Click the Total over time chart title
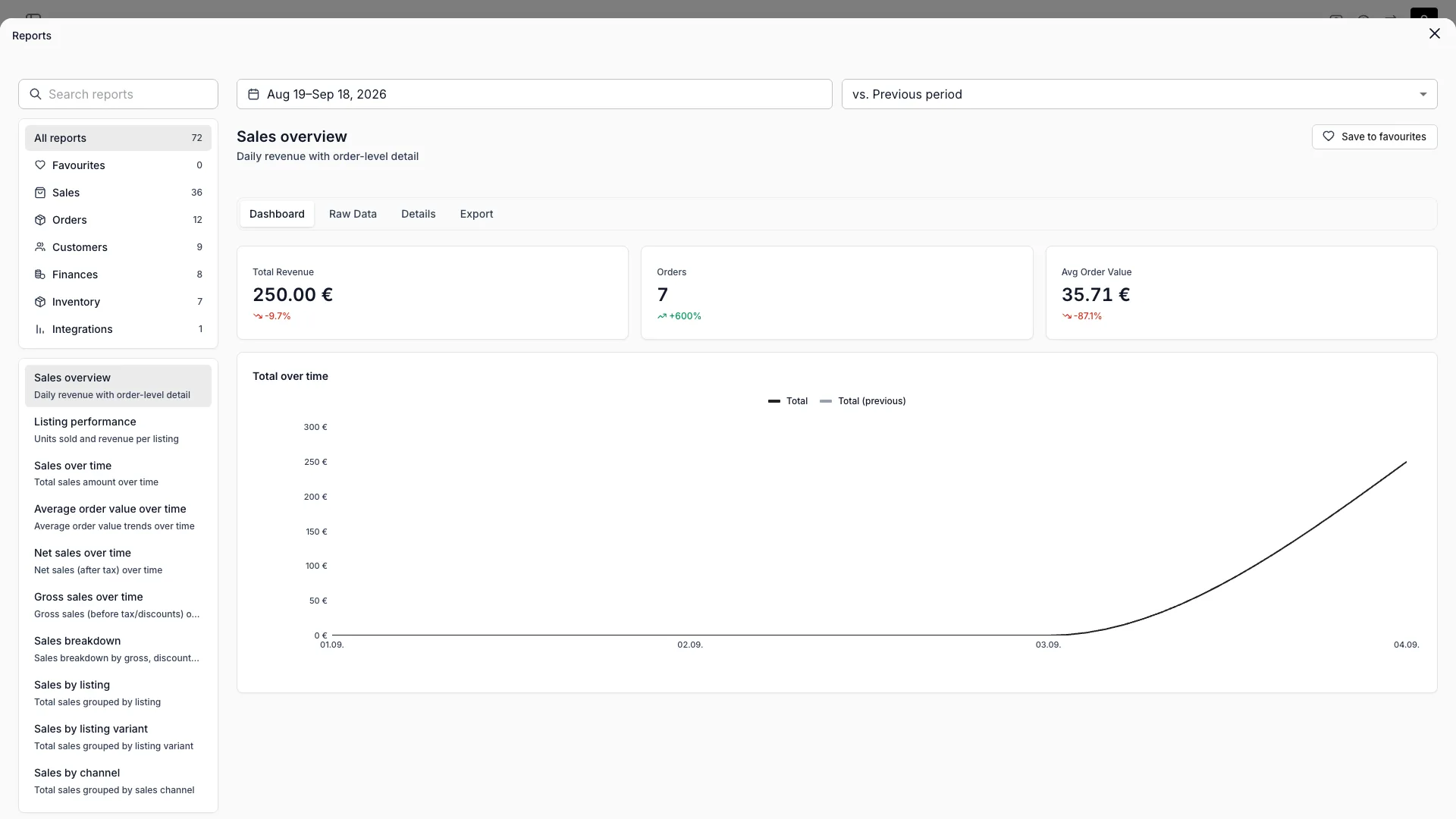The image size is (1456, 819). 290,376
